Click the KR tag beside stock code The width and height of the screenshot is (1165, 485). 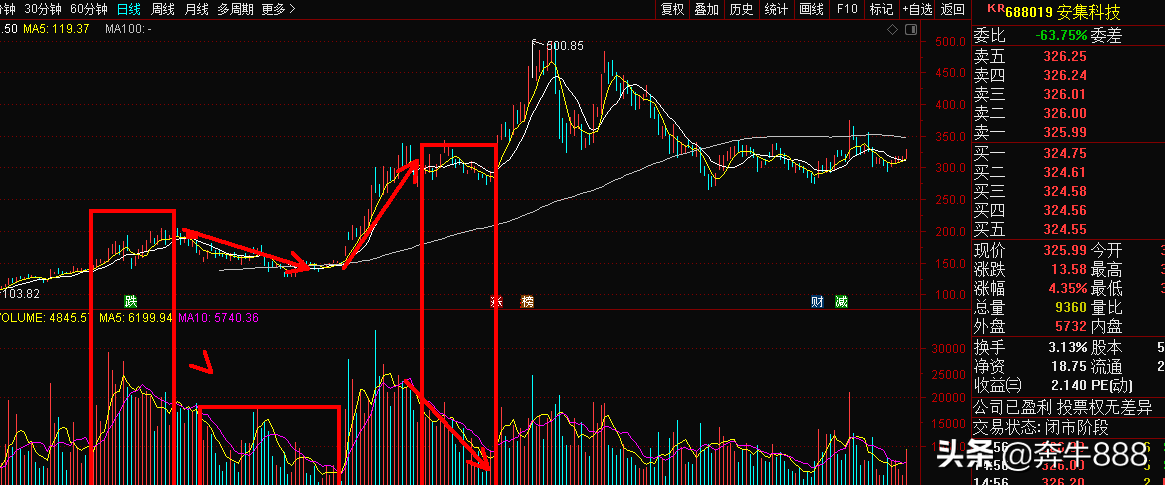(995, 9)
